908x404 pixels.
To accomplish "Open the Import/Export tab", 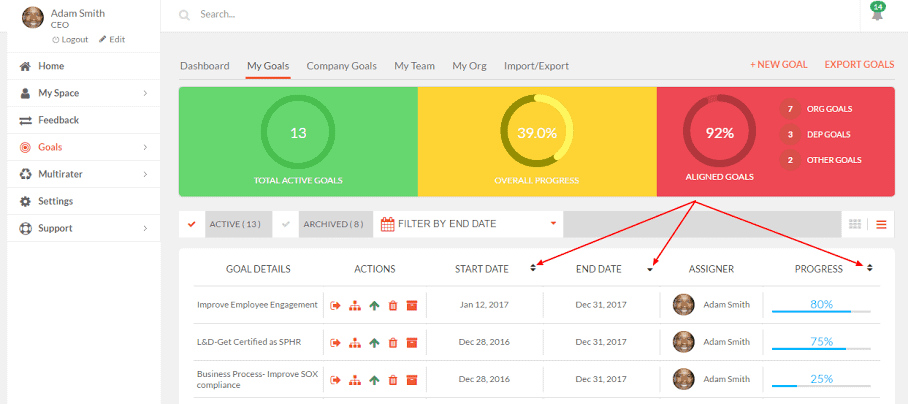I will 536,66.
